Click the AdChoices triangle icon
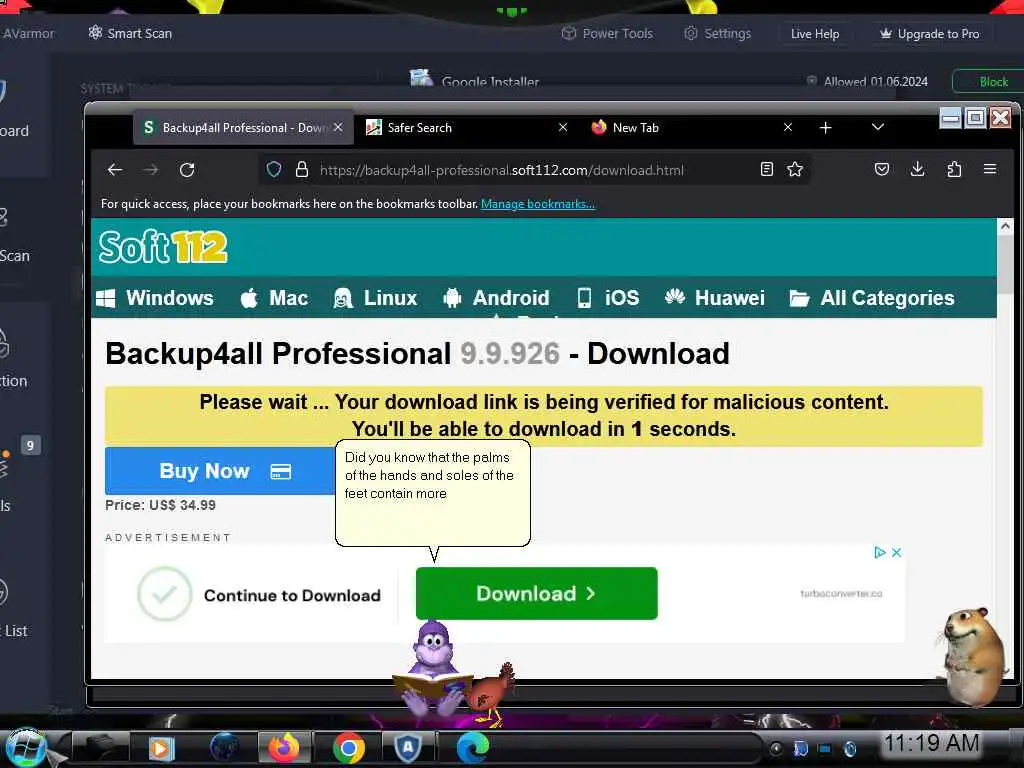Screen dimensions: 1024x768 [x=880, y=552]
